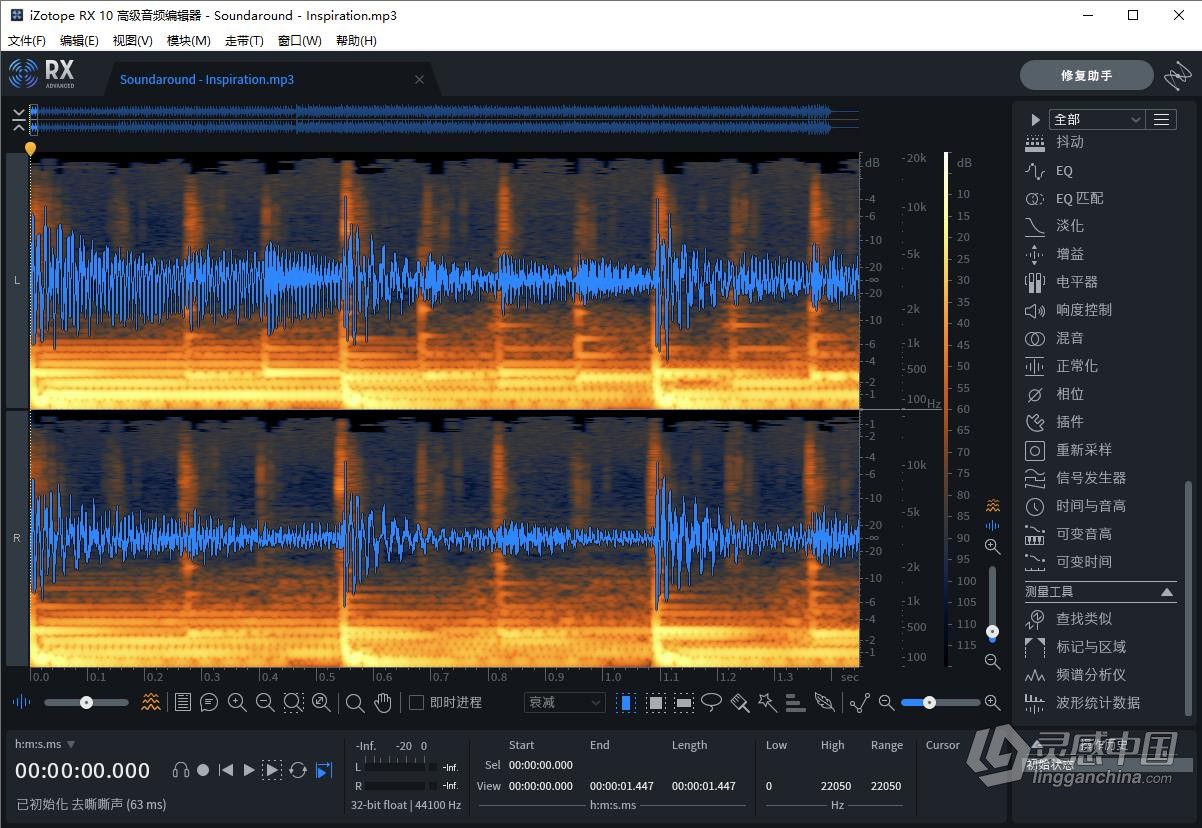The image size is (1202, 828).
Task: Open the comment marker tool
Action: (209, 703)
